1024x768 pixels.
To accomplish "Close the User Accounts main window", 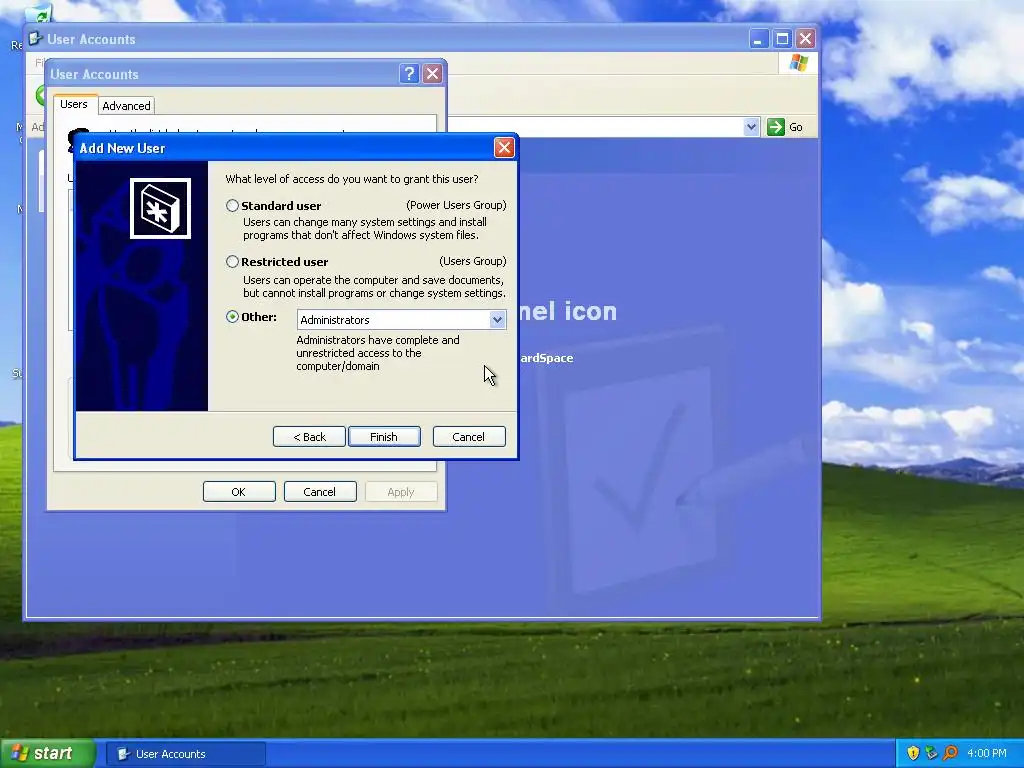I will pos(805,39).
